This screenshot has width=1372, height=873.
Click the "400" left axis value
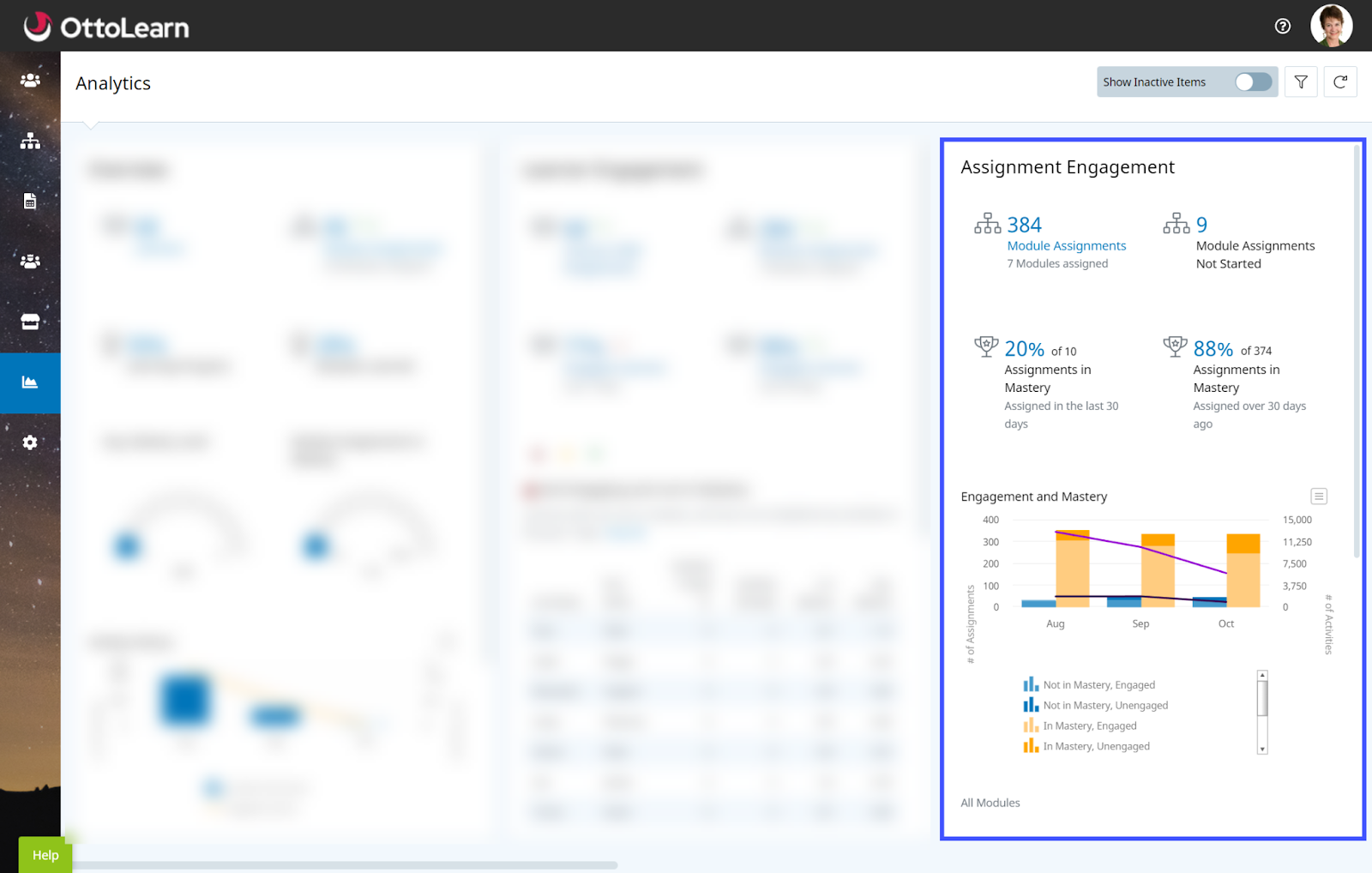[x=990, y=520]
